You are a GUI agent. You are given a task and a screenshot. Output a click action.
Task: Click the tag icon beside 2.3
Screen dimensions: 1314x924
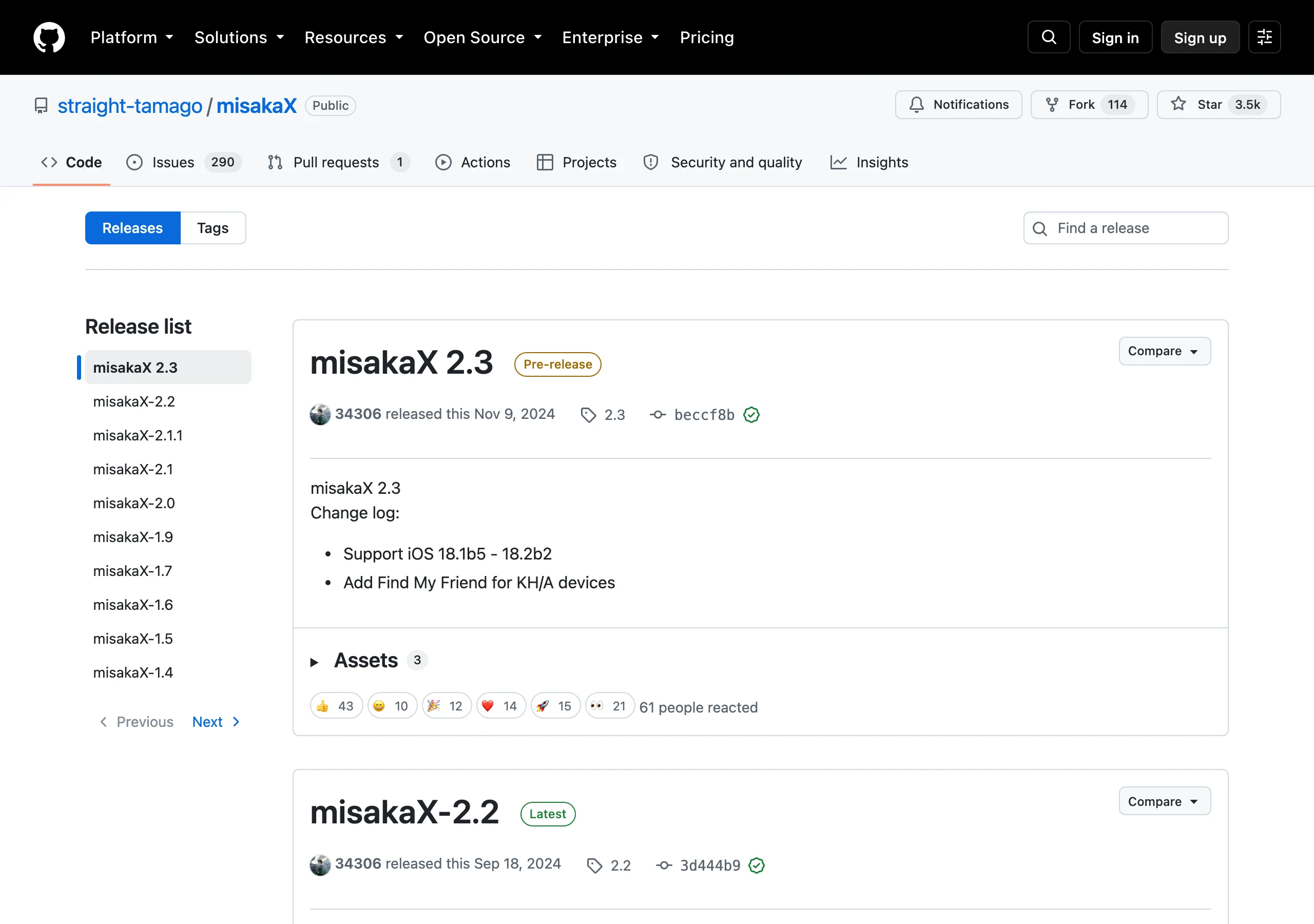coord(588,415)
